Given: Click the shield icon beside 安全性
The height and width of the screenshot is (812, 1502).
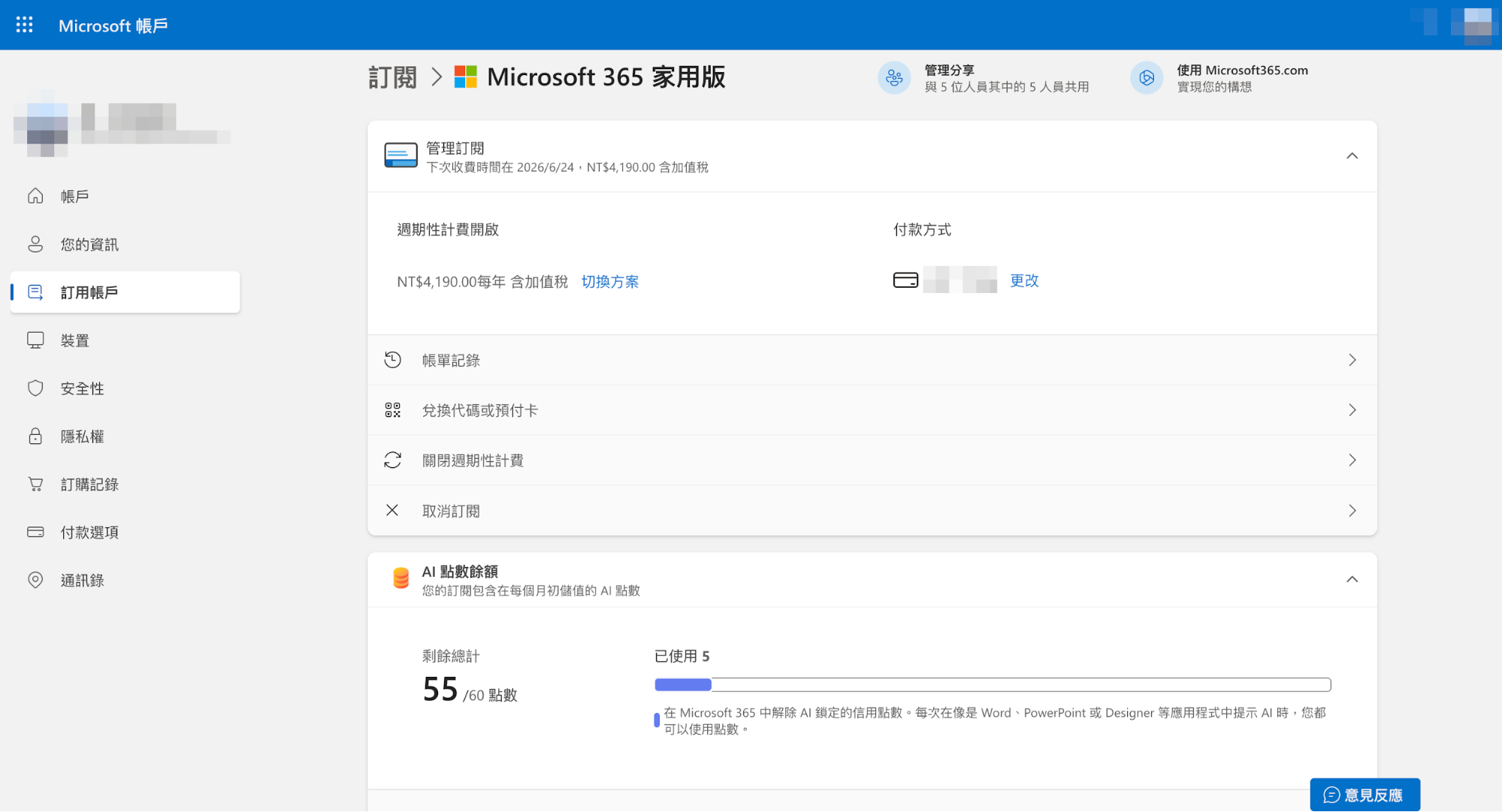Looking at the screenshot, I should pyautogui.click(x=35, y=388).
